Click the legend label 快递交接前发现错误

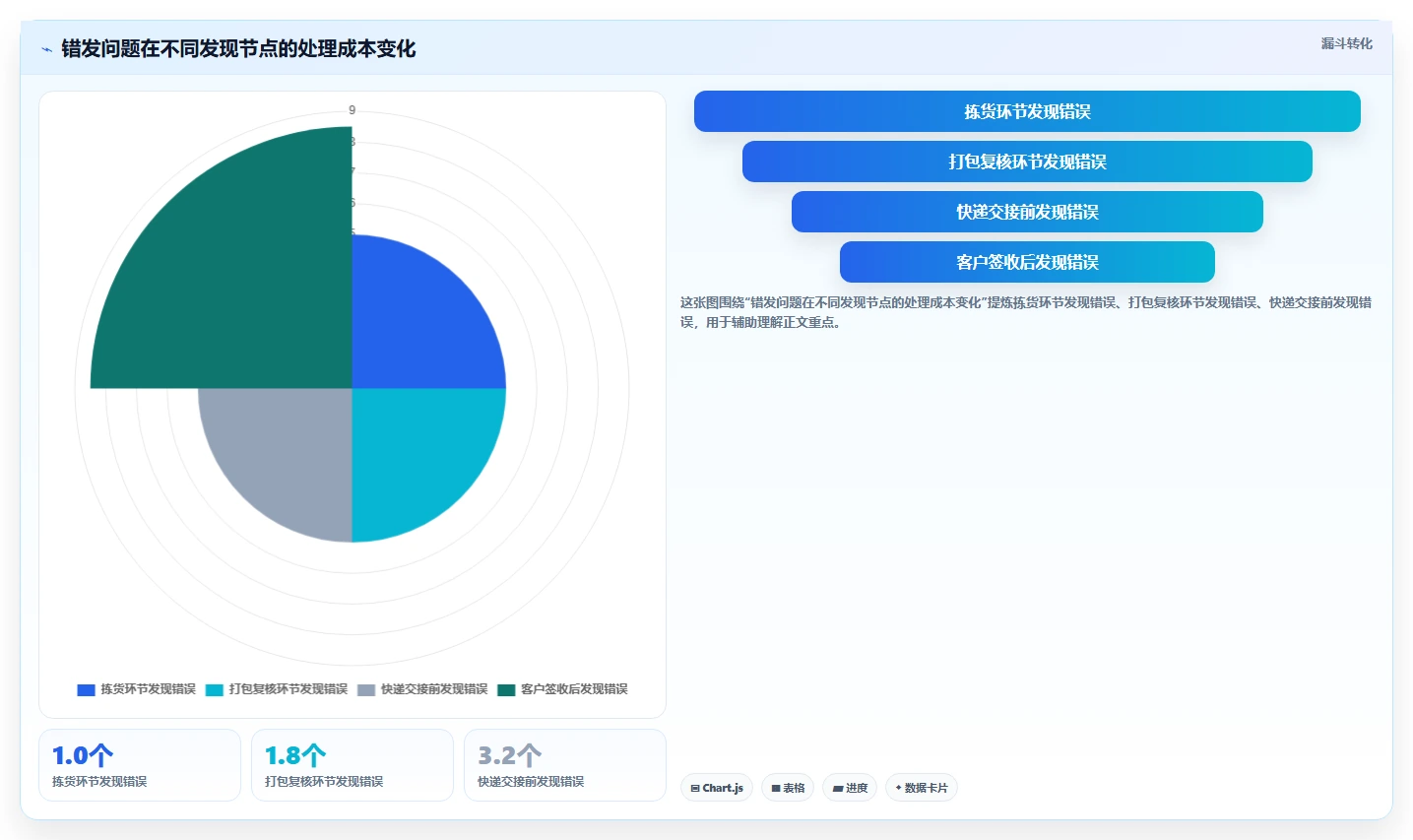click(x=434, y=689)
